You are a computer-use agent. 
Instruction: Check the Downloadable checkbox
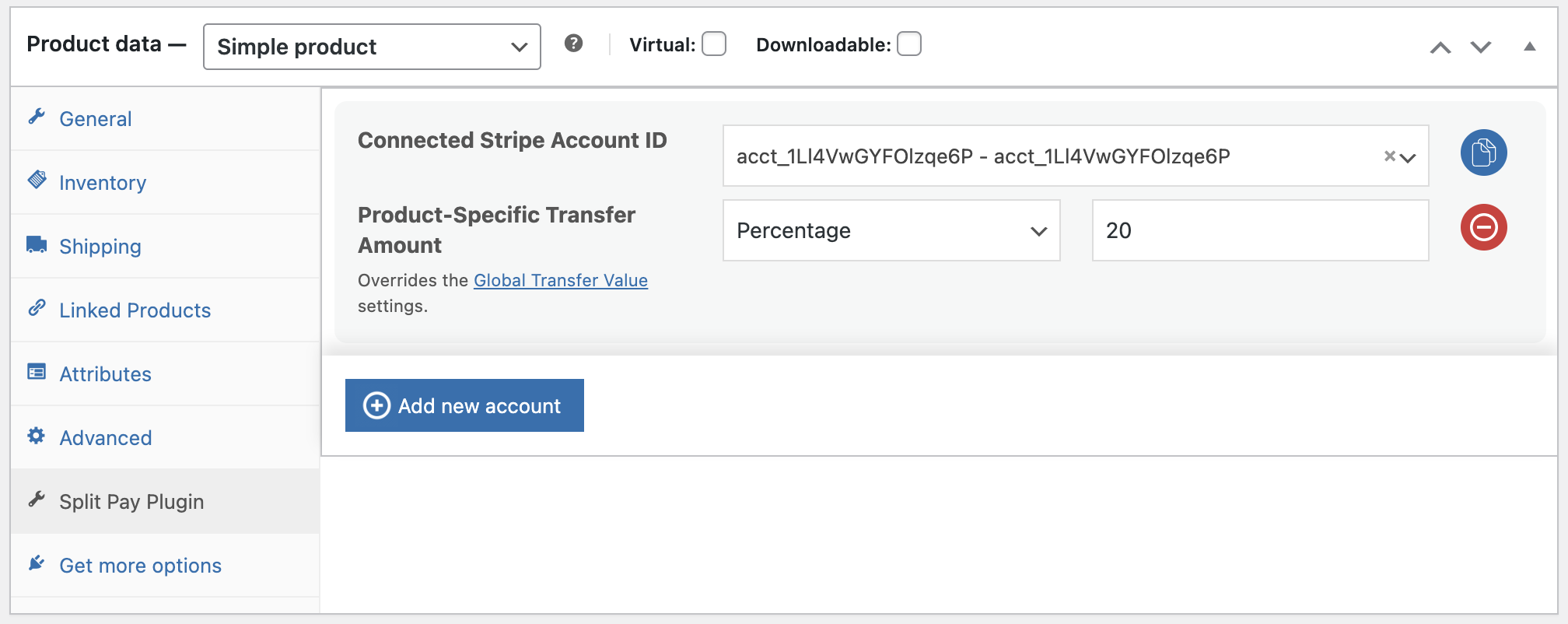[x=908, y=44]
